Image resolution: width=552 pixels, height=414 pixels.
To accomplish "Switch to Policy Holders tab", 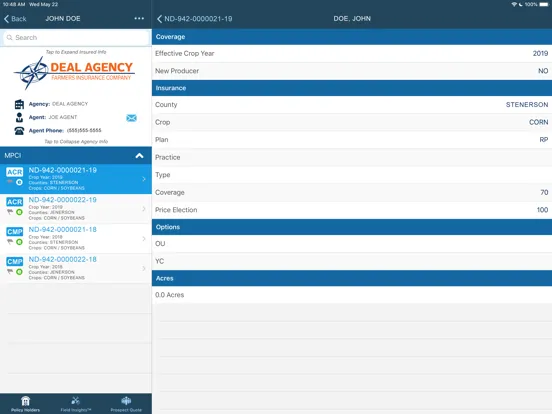I will pos(25,404).
